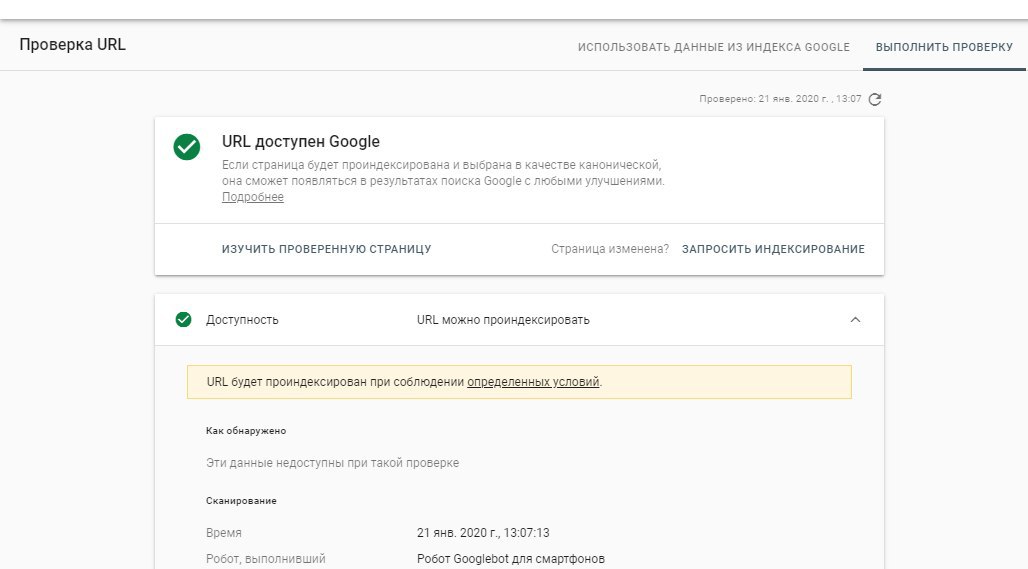
Task: Click the 'Сканирование' heading
Action: [x=241, y=501]
